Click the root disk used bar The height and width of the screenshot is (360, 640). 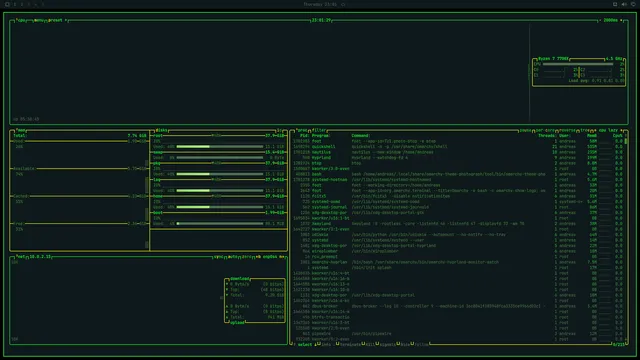(220, 147)
